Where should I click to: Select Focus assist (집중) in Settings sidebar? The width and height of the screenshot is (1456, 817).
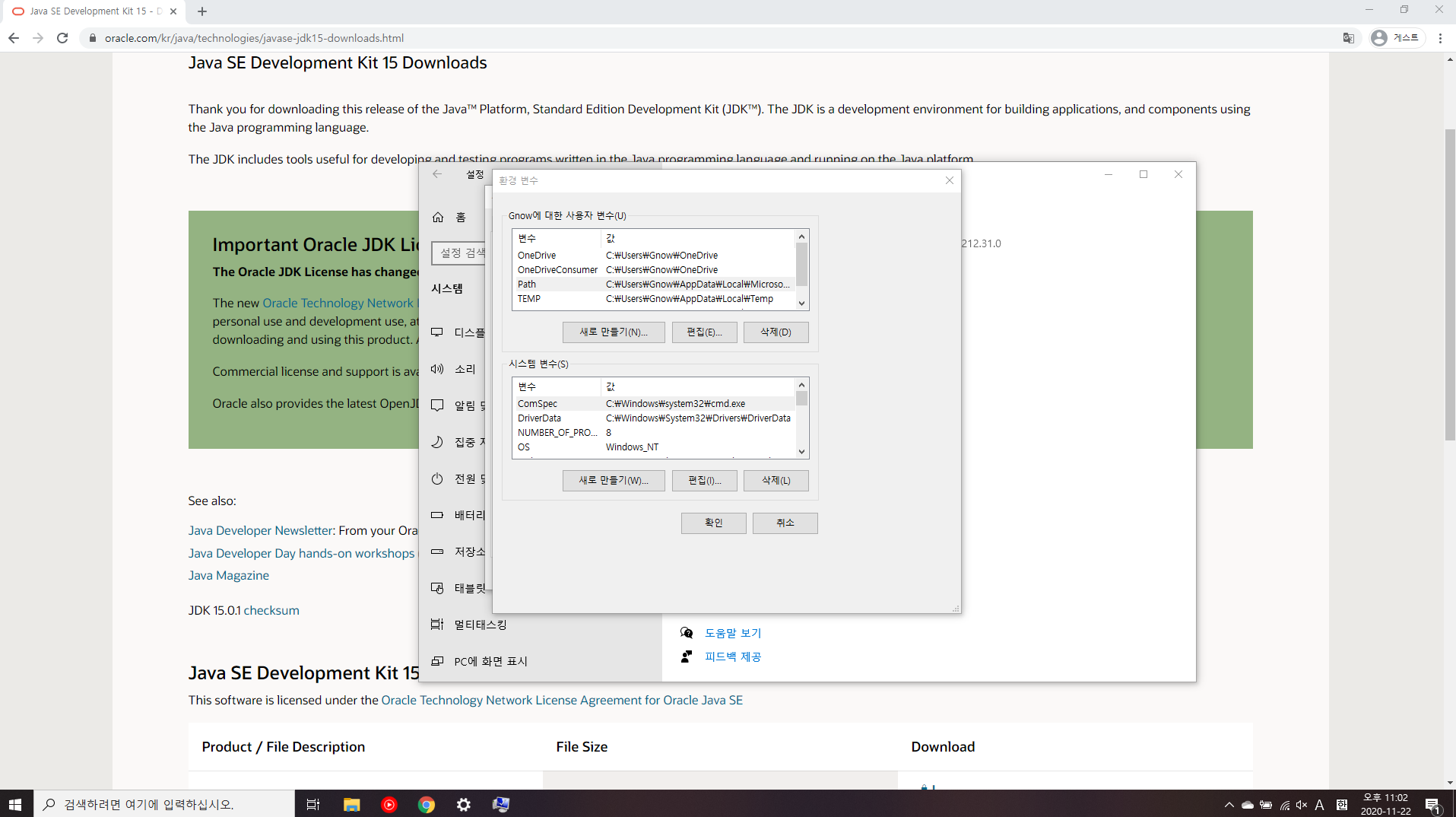pyautogui.click(x=458, y=442)
